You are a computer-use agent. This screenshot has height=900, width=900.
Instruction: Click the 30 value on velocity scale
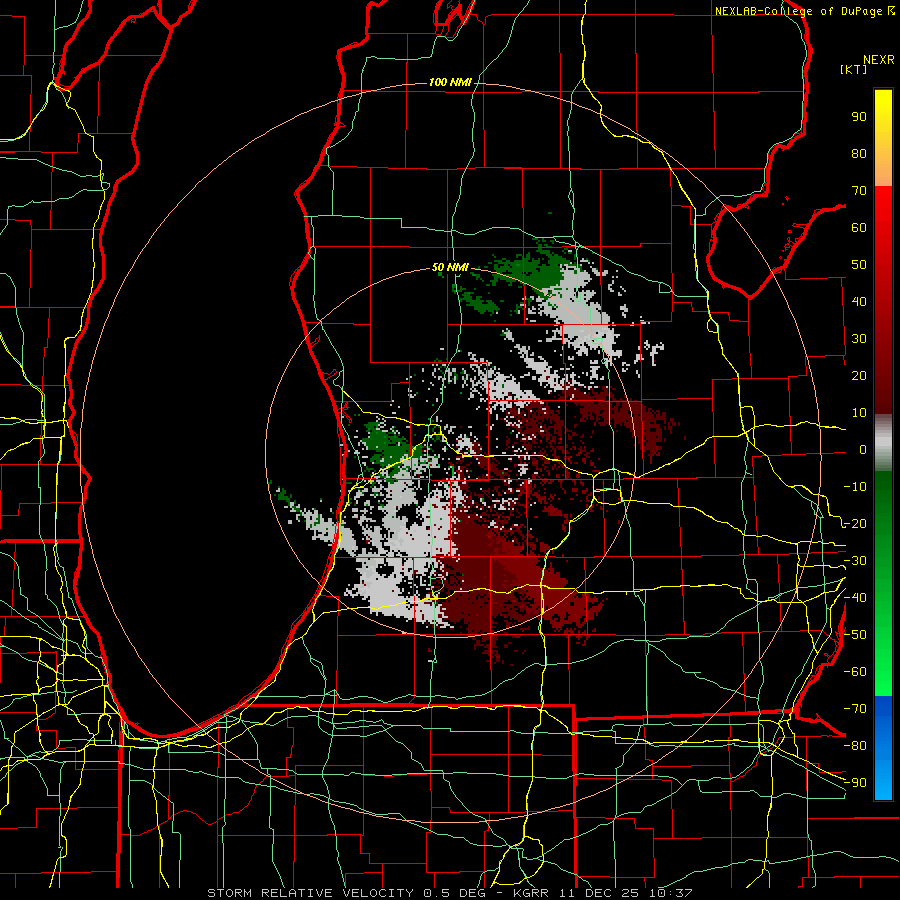(859, 339)
